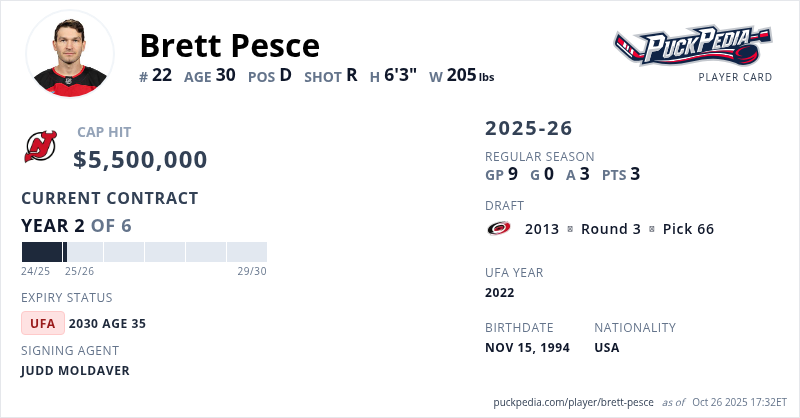This screenshot has width=800, height=418.
Task: Click the signing agent name Judd Moldaver
Action: [x=75, y=371]
